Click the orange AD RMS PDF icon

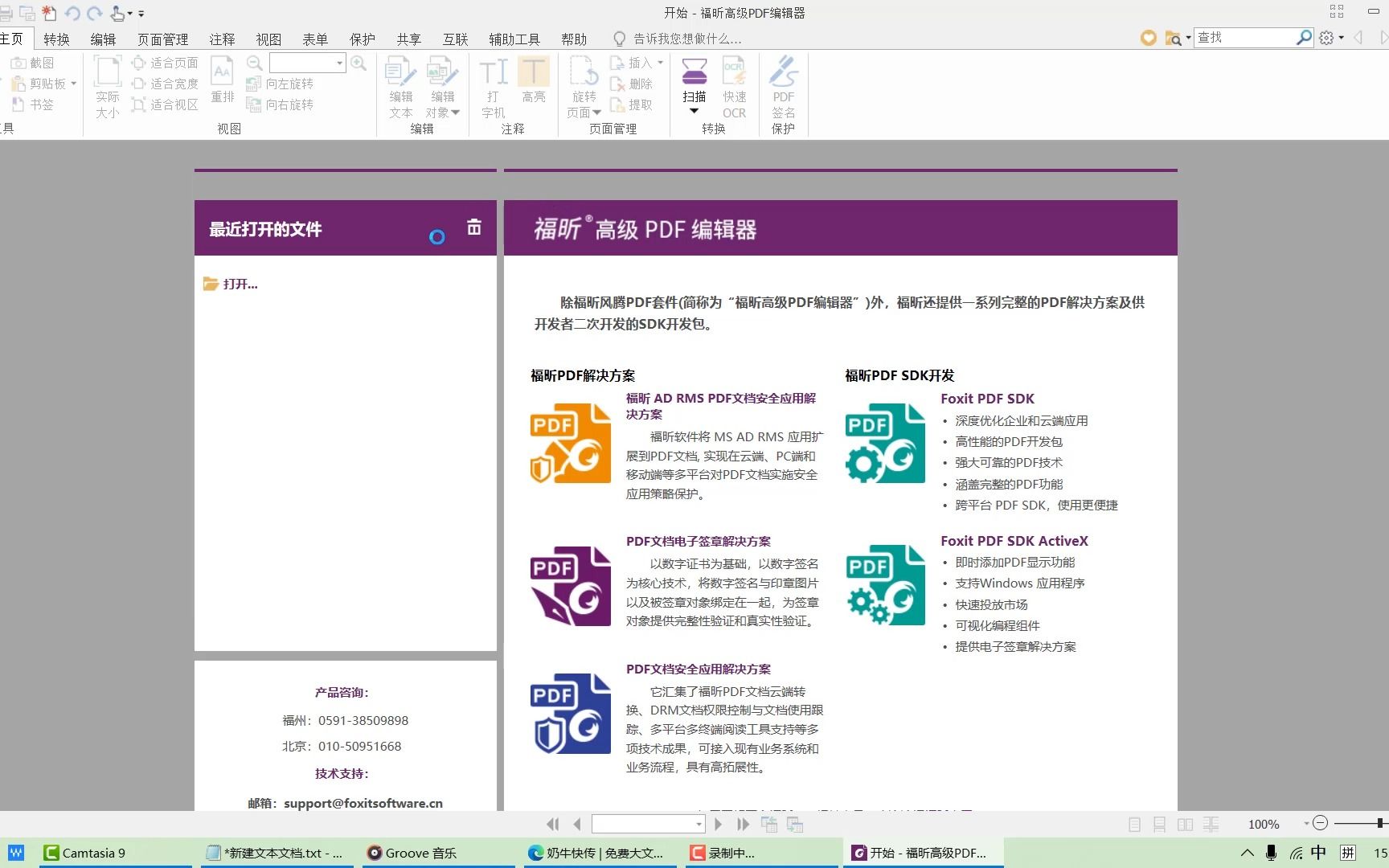pos(570,443)
